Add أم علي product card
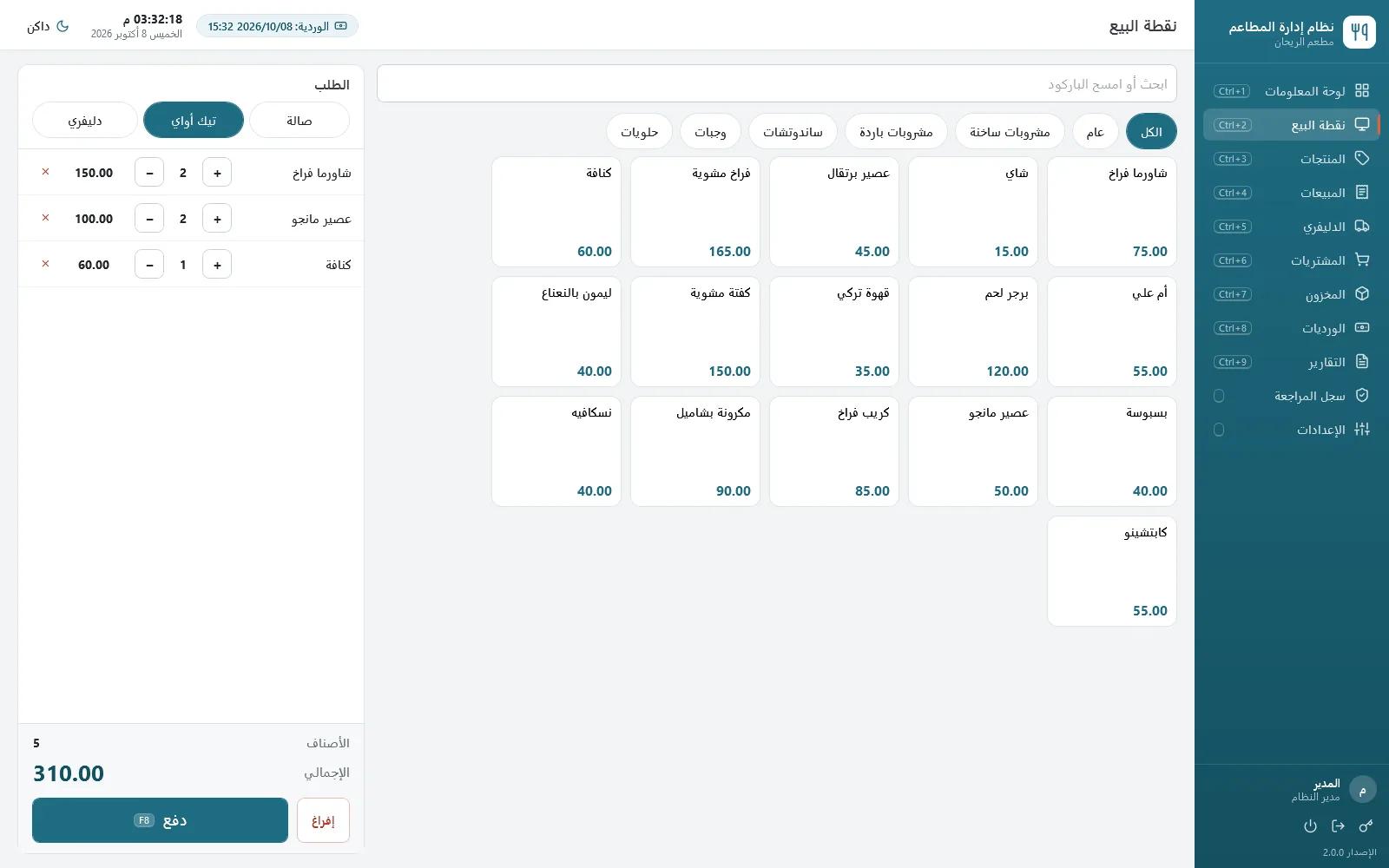 tap(1112, 332)
